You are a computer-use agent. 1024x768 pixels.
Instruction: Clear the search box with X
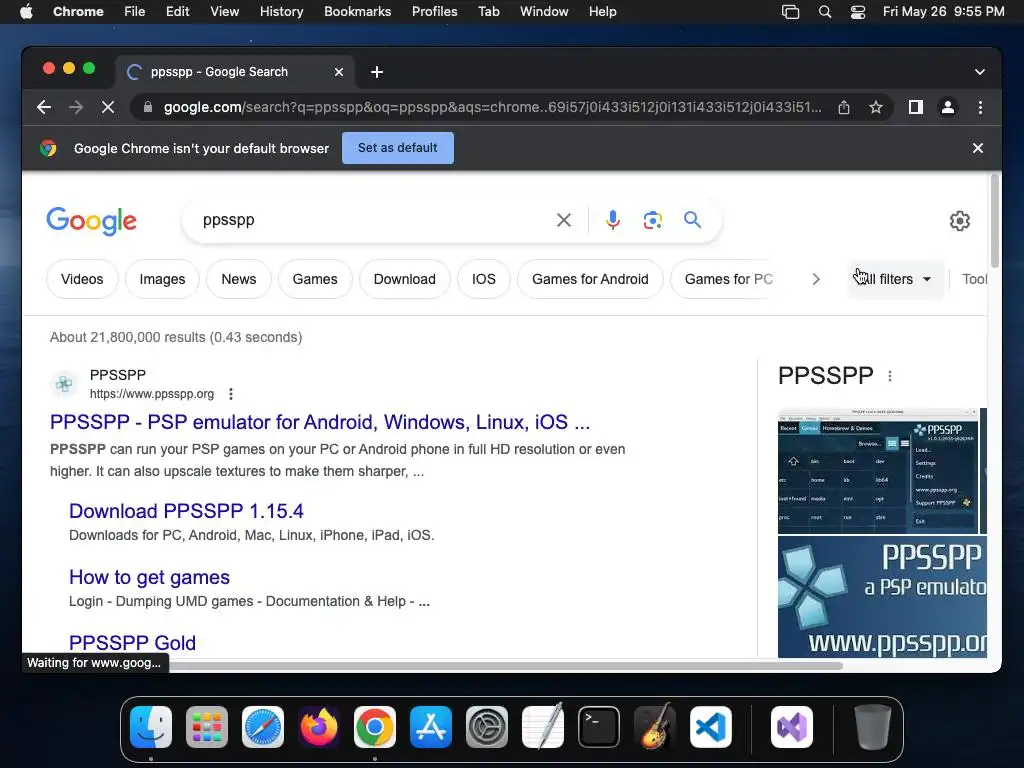[564, 220]
